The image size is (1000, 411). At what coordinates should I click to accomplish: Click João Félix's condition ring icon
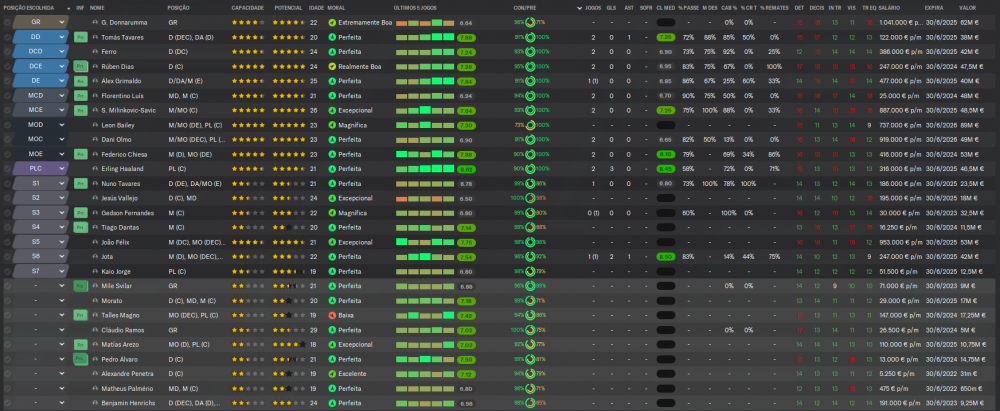point(530,243)
